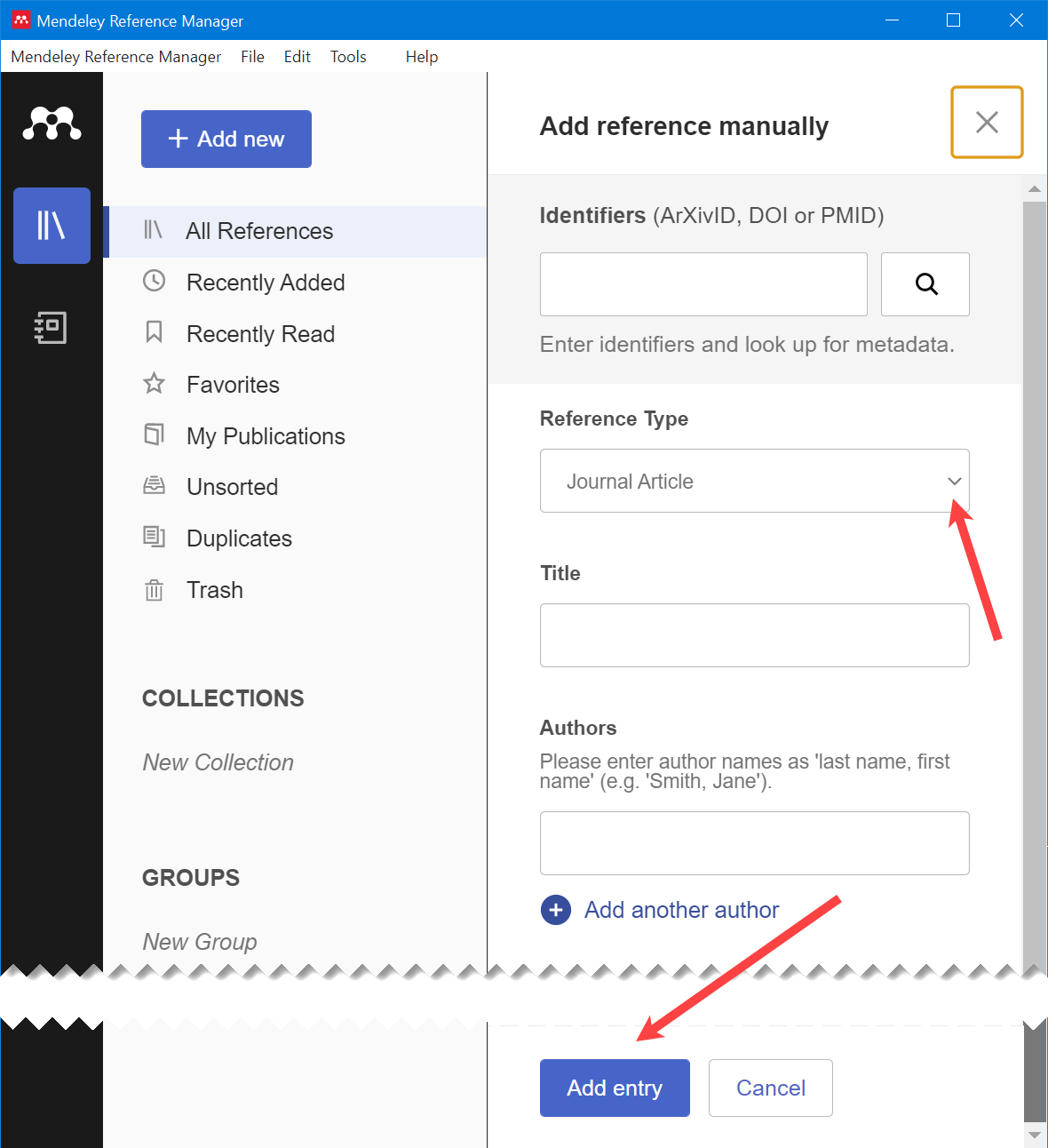The width and height of the screenshot is (1048, 1148).
Task: Click the Duplicates icon
Action: 154,537
